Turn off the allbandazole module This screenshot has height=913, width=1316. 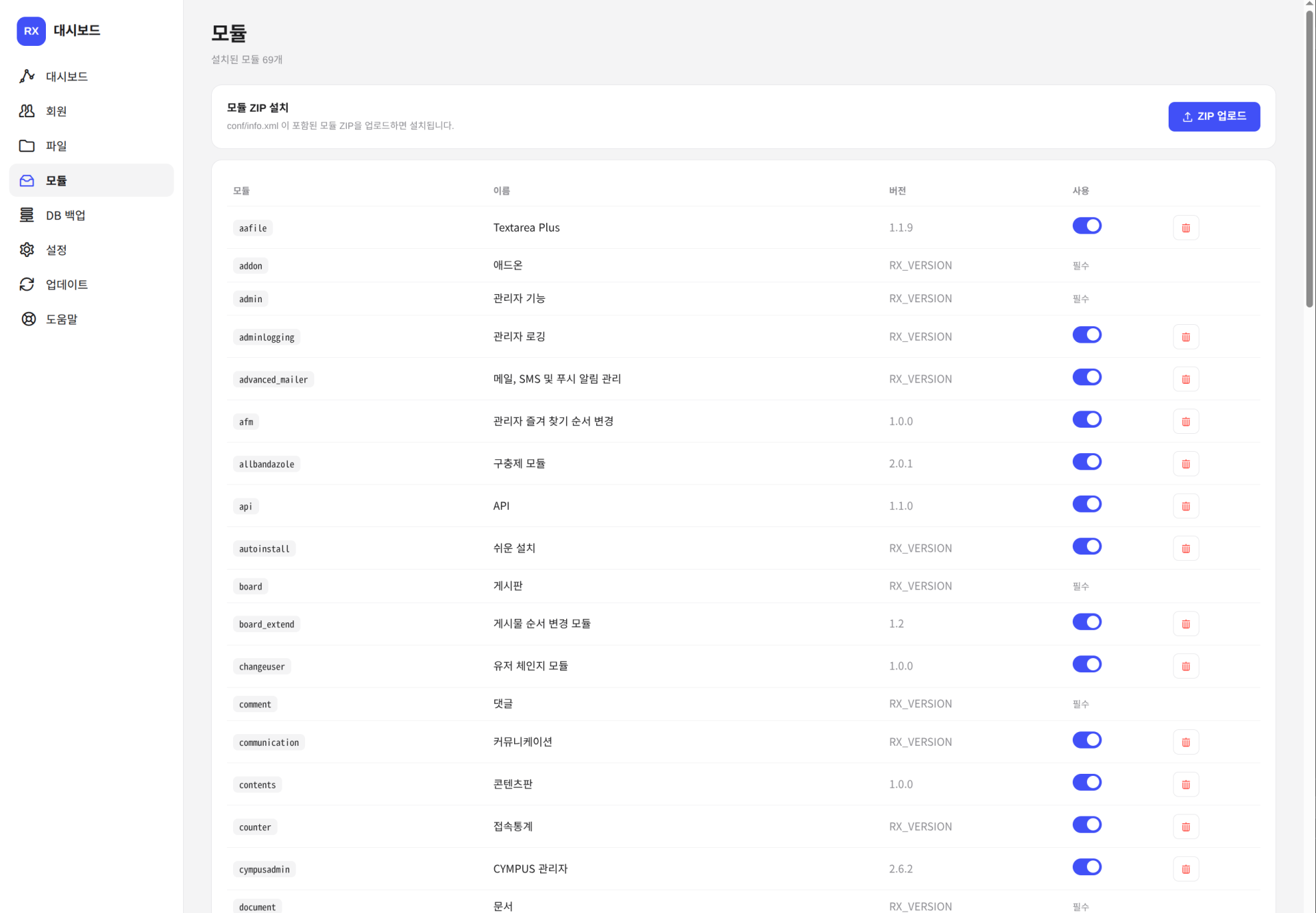coord(1087,461)
